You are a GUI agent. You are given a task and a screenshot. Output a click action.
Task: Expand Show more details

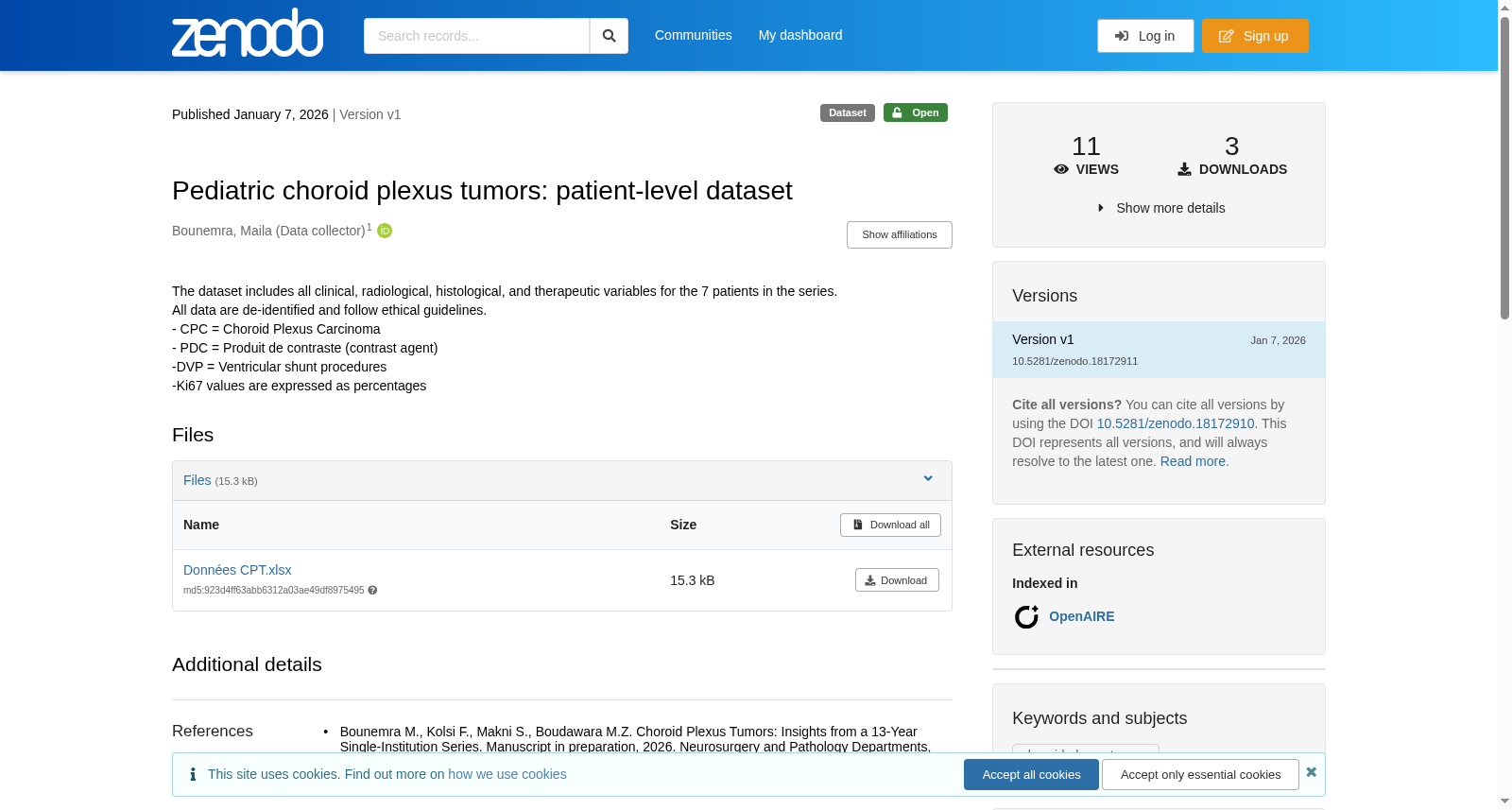pos(1160,208)
